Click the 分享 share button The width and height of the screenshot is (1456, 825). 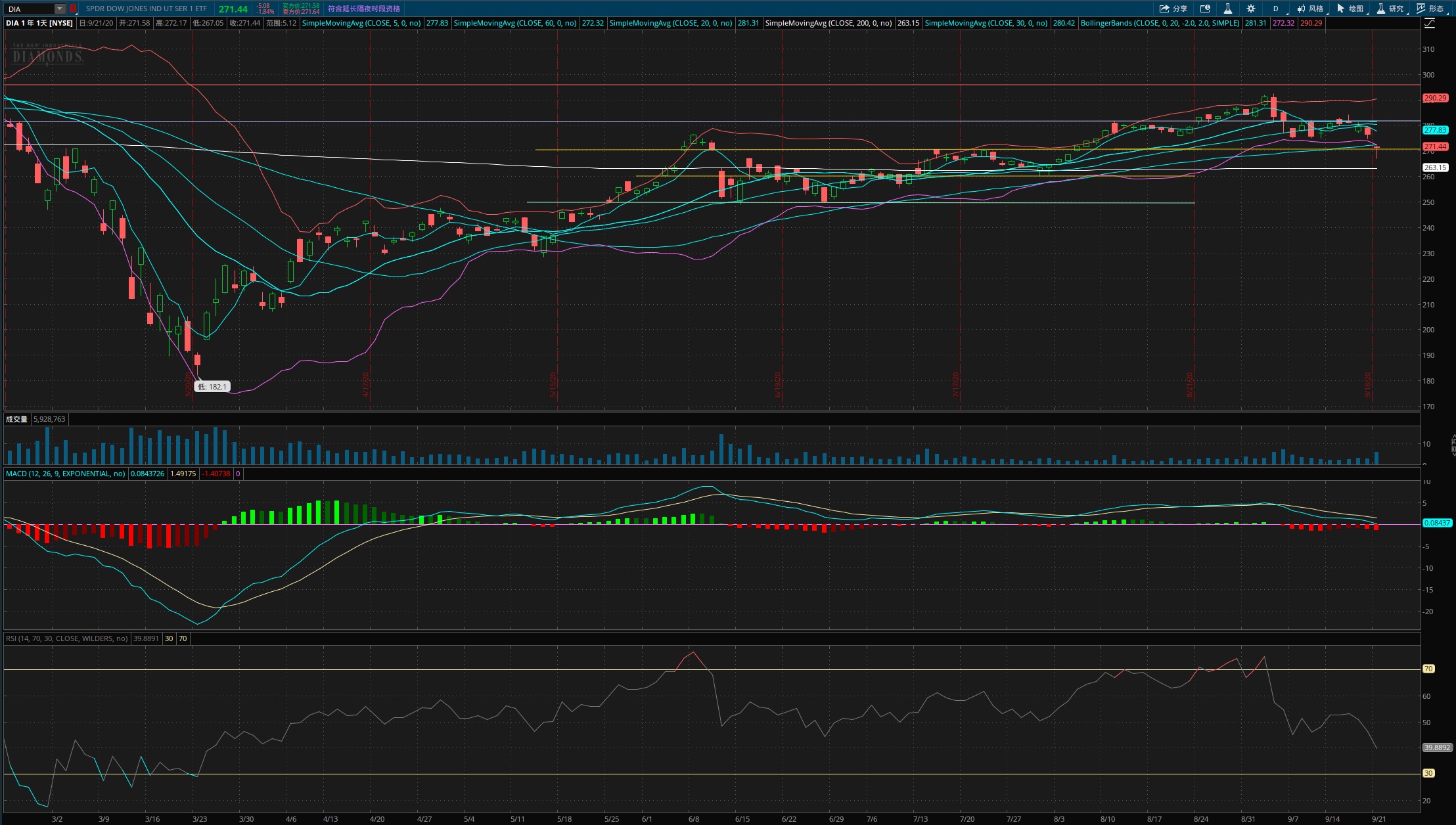tap(1173, 9)
